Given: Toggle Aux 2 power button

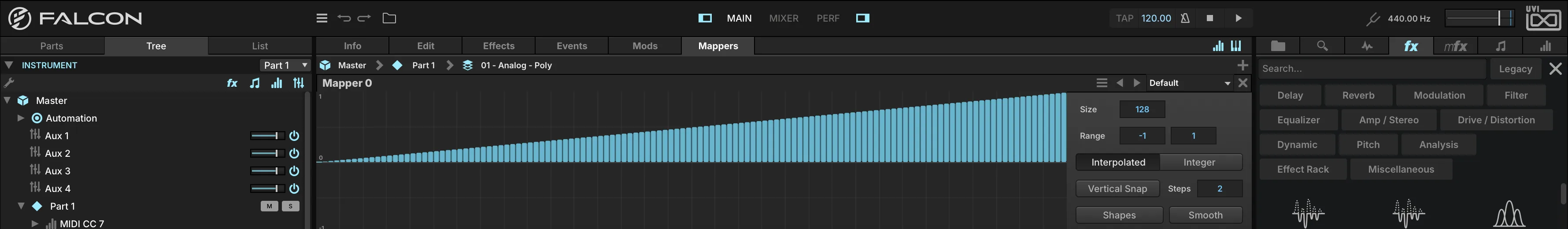Looking at the screenshot, I should (x=294, y=154).
